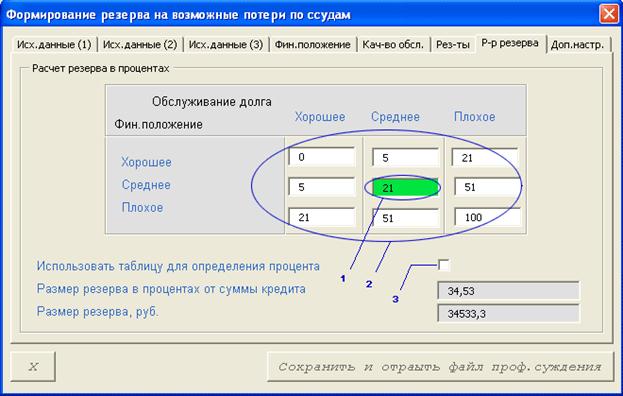Click the X button at bottom left
The image size is (623, 396).
[33, 366]
